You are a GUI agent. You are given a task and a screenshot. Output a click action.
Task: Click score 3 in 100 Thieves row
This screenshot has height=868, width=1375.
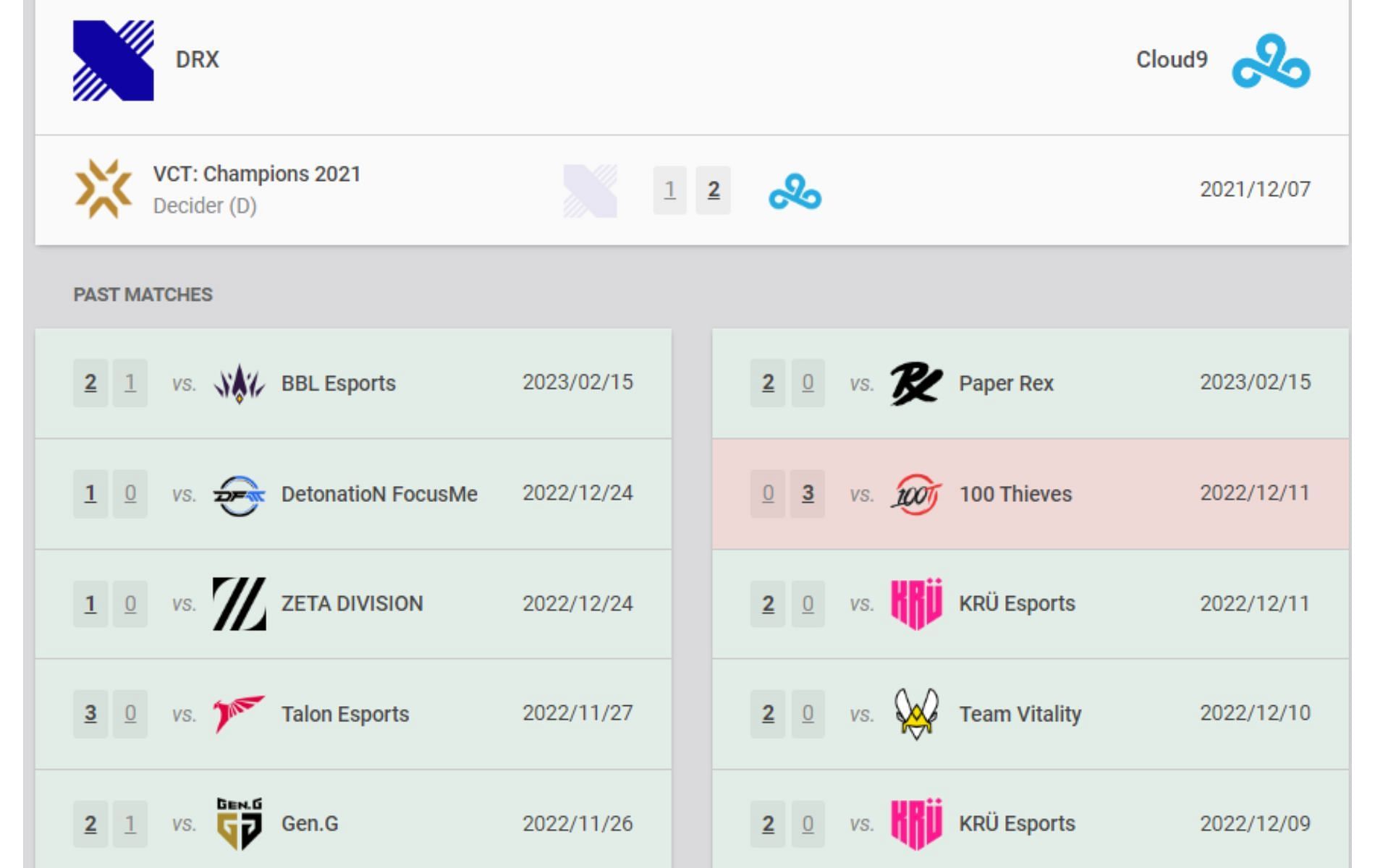[808, 493]
